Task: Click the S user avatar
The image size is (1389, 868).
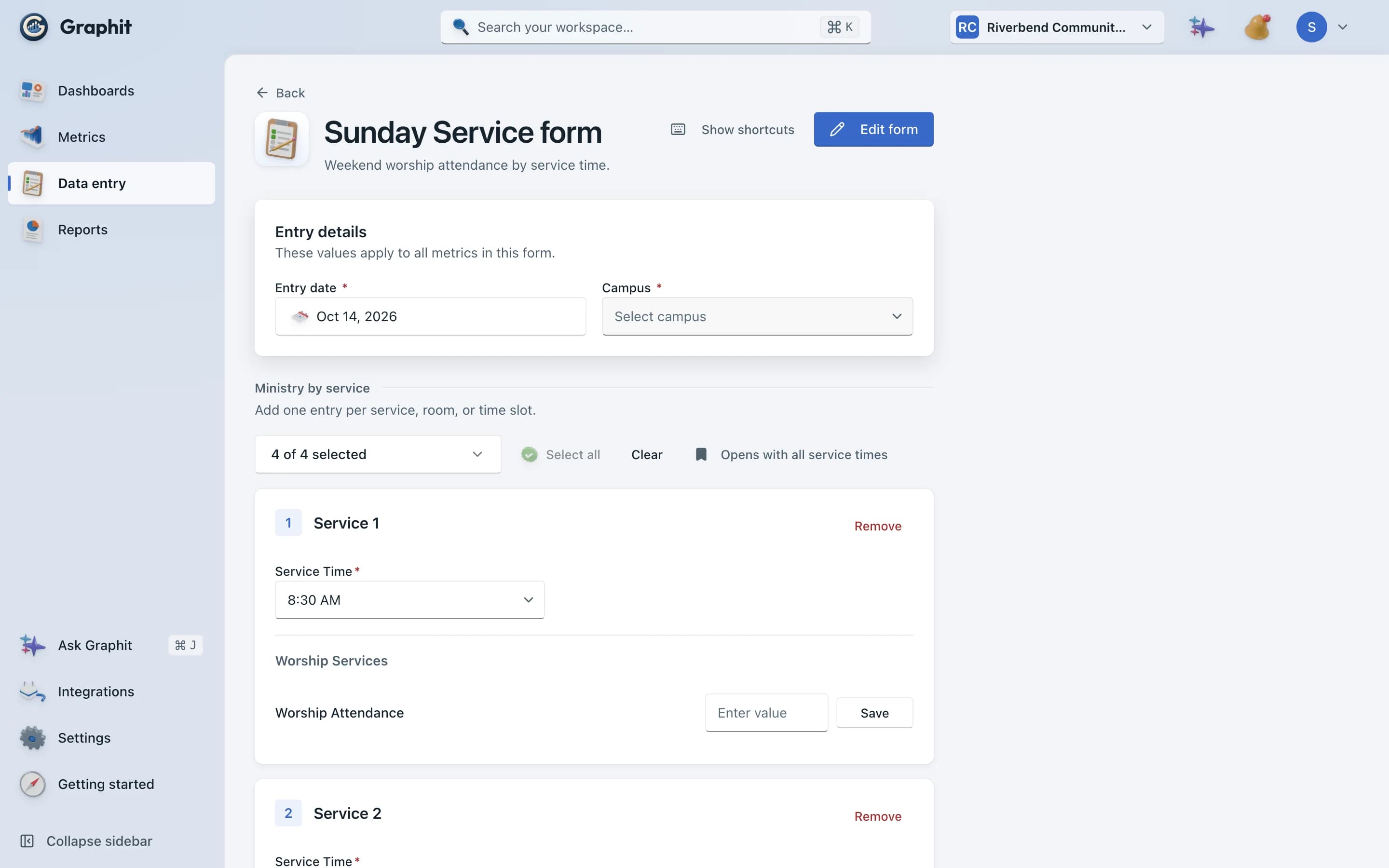Action: (x=1311, y=27)
